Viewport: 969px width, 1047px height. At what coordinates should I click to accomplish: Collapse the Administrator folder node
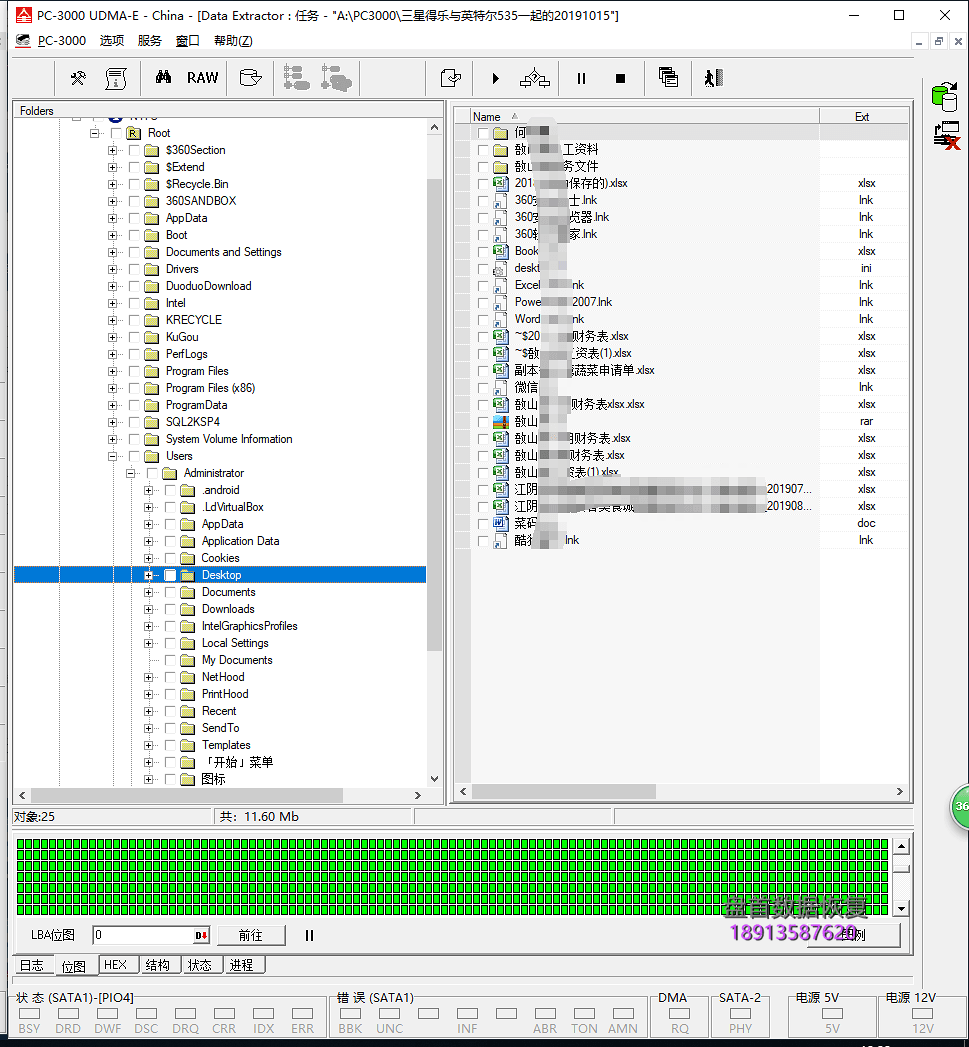130,473
